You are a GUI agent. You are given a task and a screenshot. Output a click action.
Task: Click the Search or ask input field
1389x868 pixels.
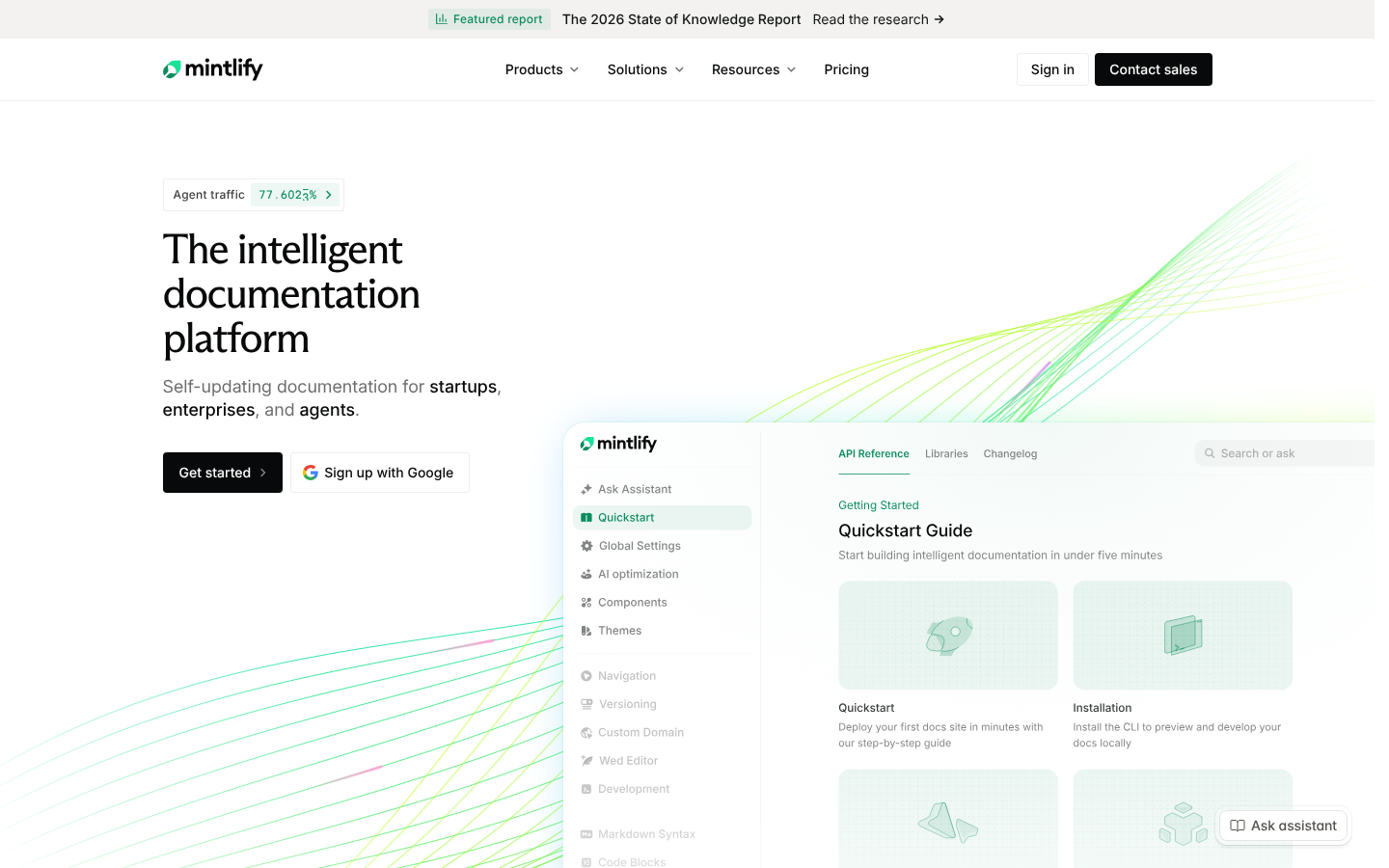tap(1285, 453)
